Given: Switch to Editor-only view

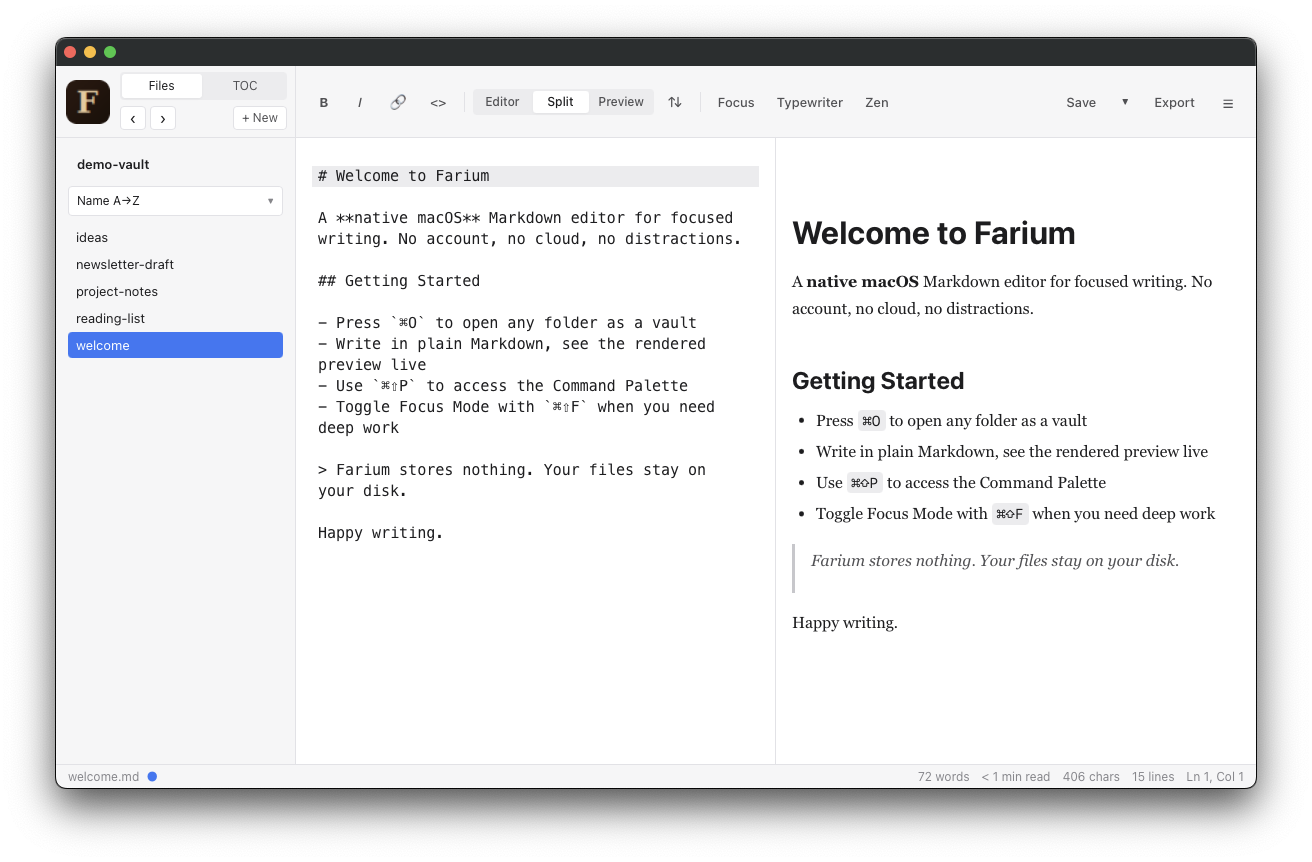Looking at the screenshot, I should click(x=502, y=102).
